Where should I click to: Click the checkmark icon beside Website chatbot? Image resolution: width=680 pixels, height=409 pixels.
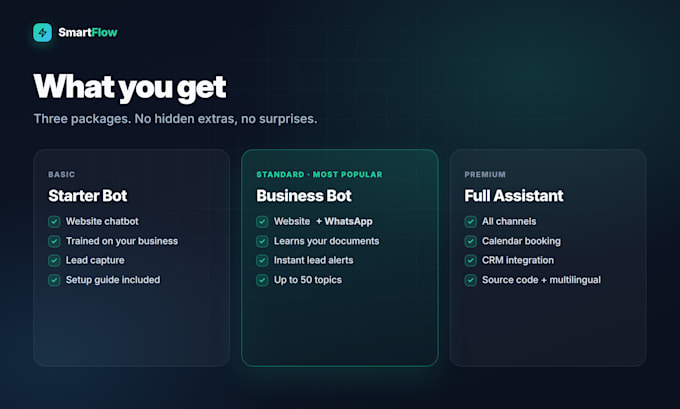click(54, 222)
